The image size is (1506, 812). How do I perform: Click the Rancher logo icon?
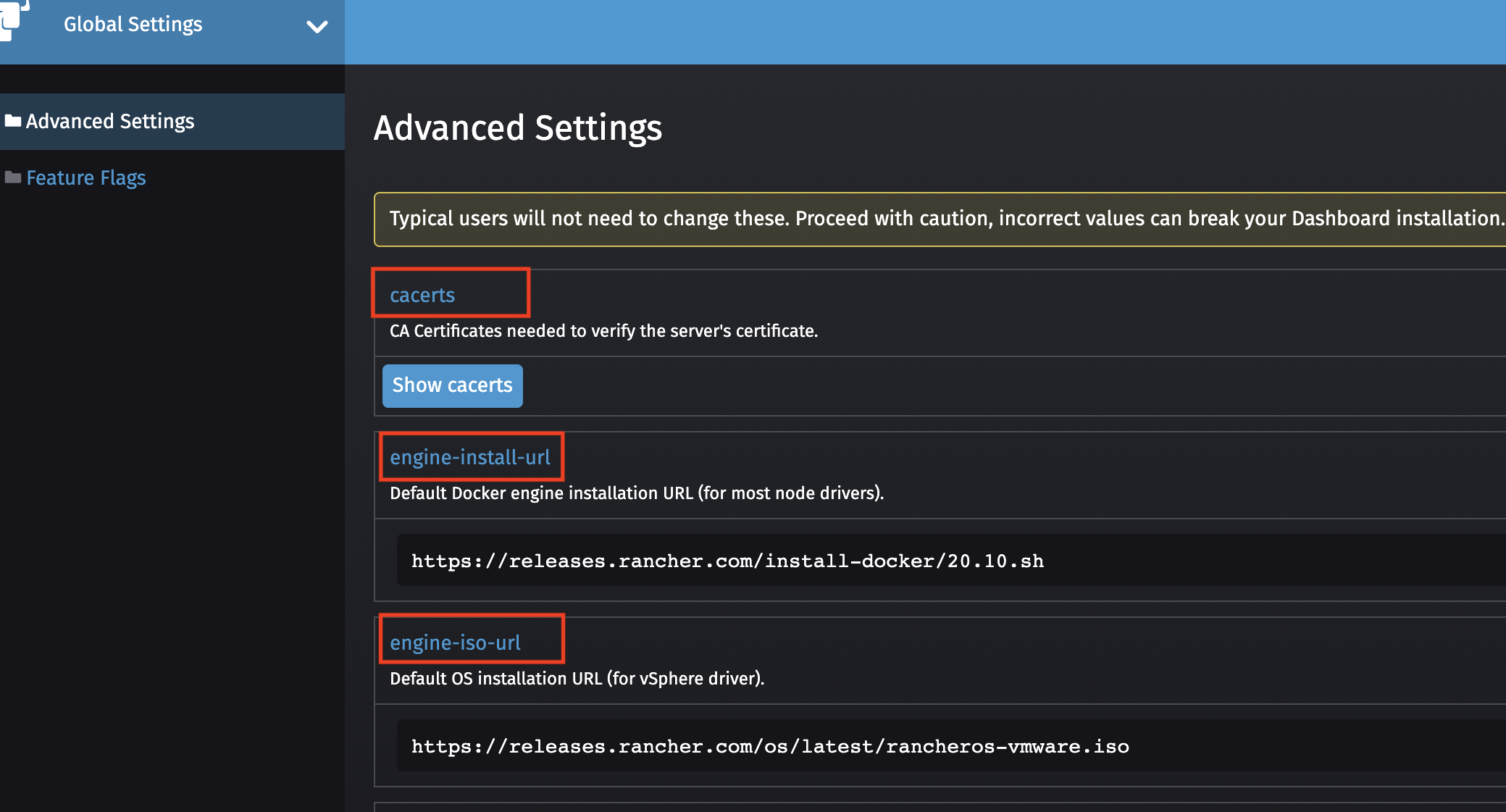pos(14,20)
